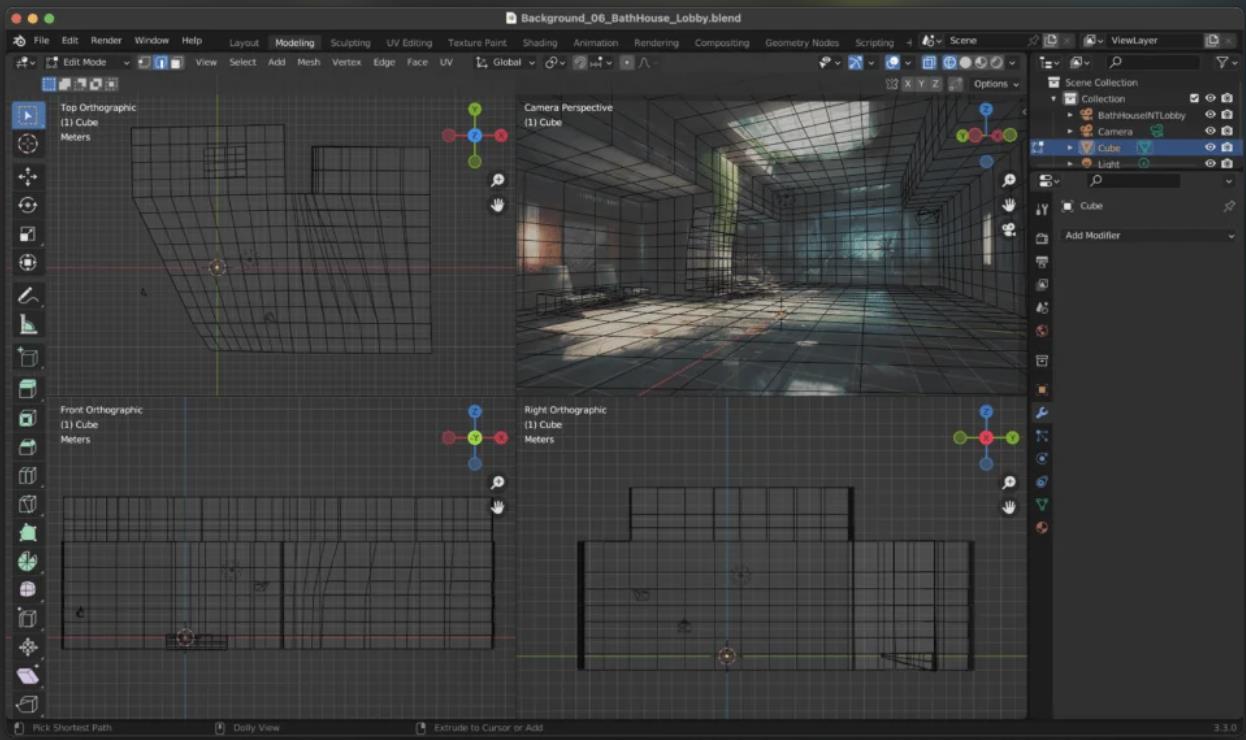The width and height of the screenshot is (1246, 740).
Task: Open the File menu
Action: coord(41,41)
